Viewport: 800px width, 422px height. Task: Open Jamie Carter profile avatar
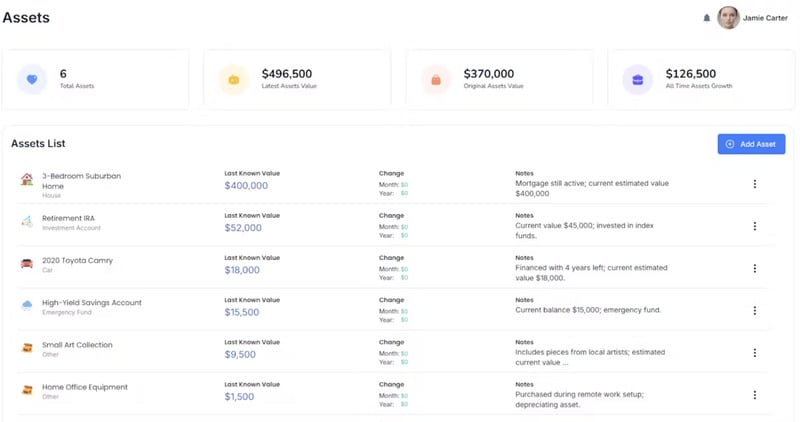tap(729, 18)
